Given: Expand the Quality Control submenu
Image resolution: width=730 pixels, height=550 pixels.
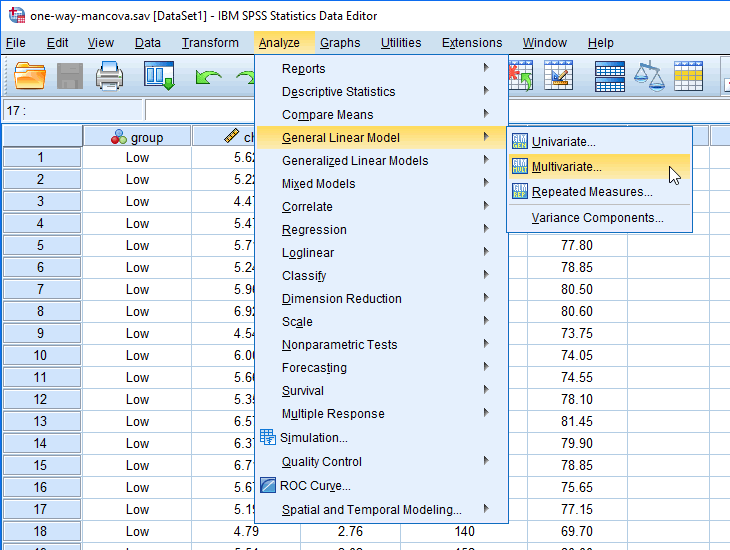Looking at the screenshot, I should point(381,462).
